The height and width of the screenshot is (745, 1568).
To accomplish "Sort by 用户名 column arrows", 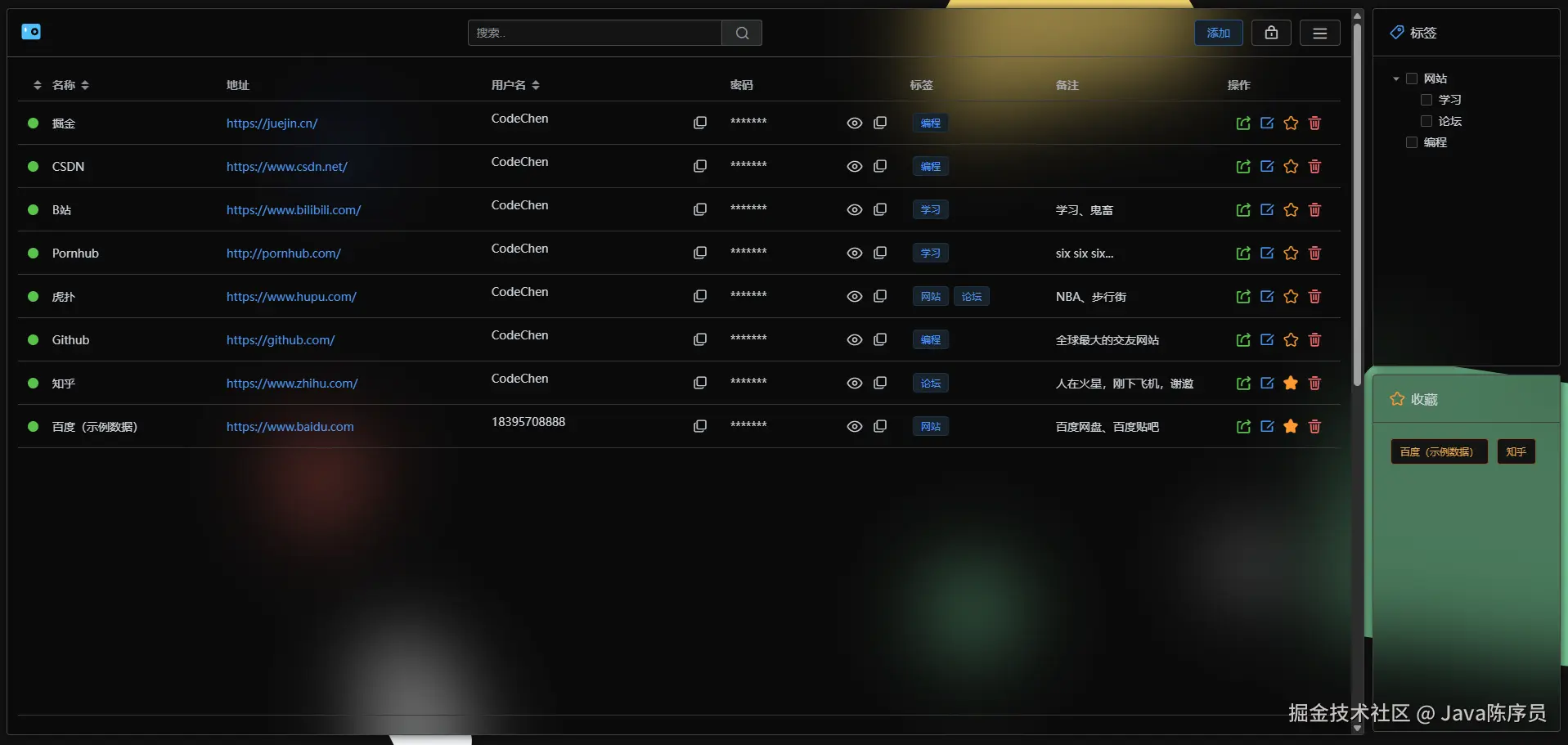I will tap(536, 85).
